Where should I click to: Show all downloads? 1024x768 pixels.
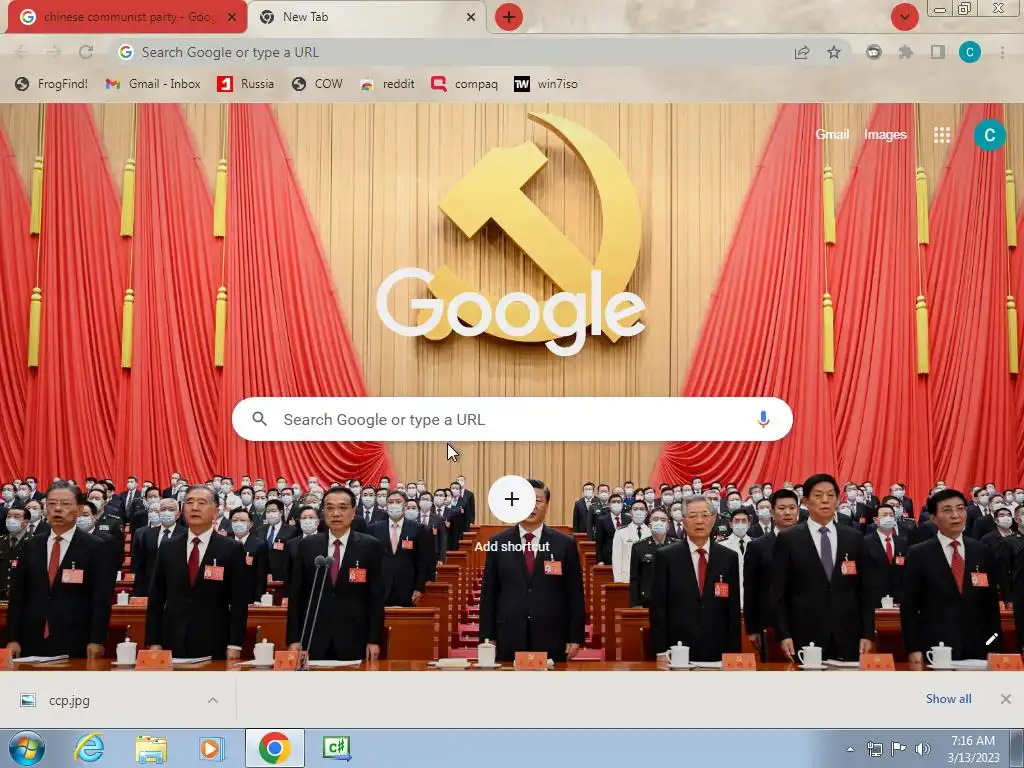point(948,699)
